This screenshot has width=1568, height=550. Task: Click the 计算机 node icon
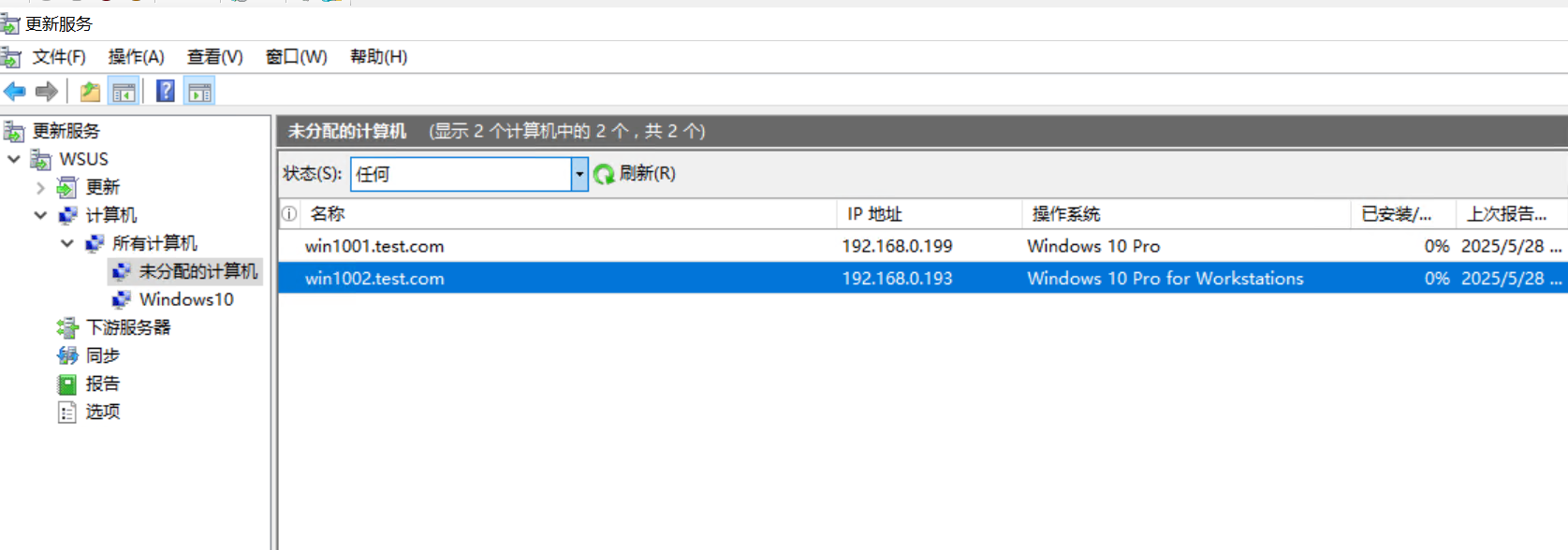[x=67, y=215]
